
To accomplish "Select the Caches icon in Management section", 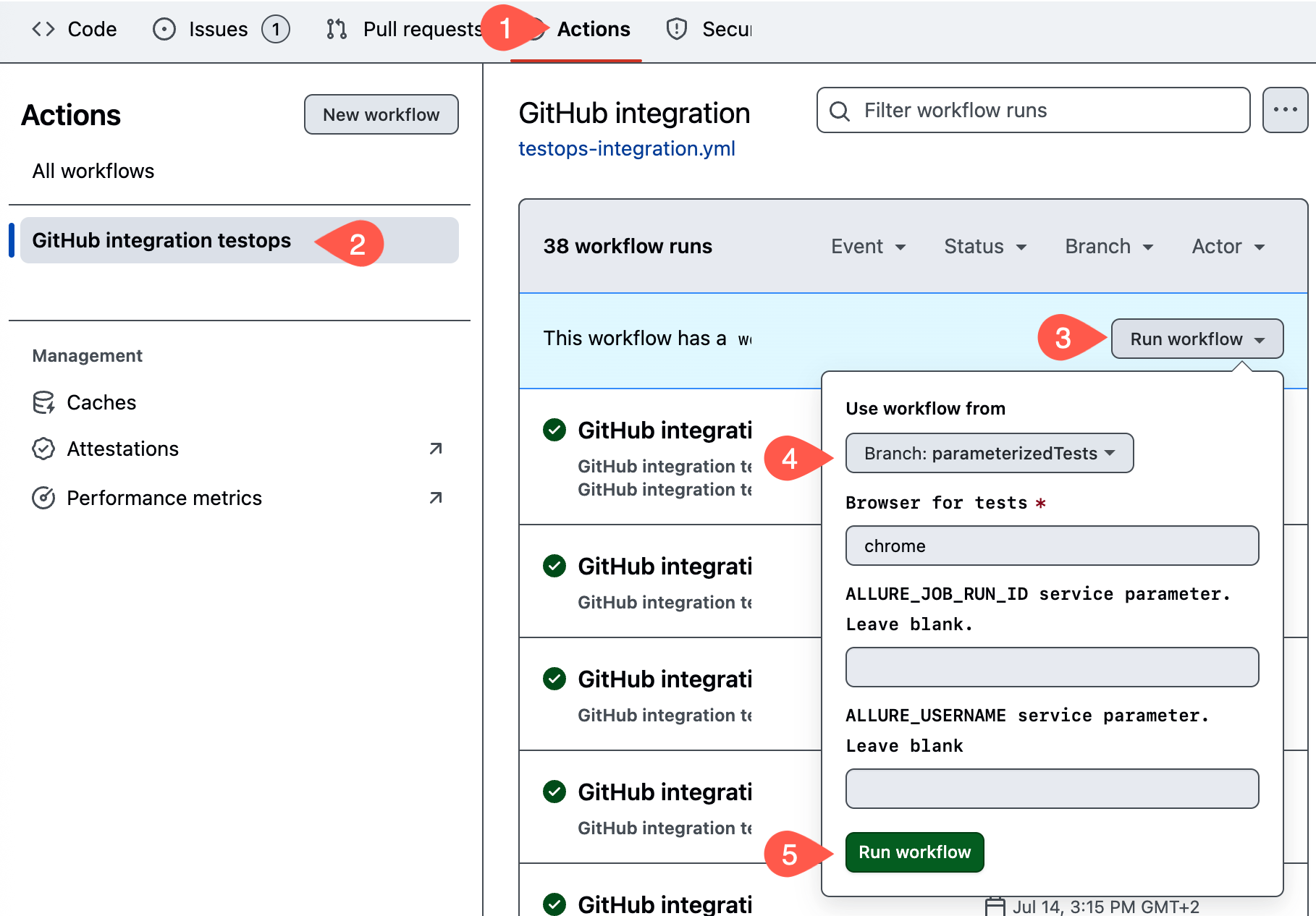I will pyautogui.click(x=44, y=402).
